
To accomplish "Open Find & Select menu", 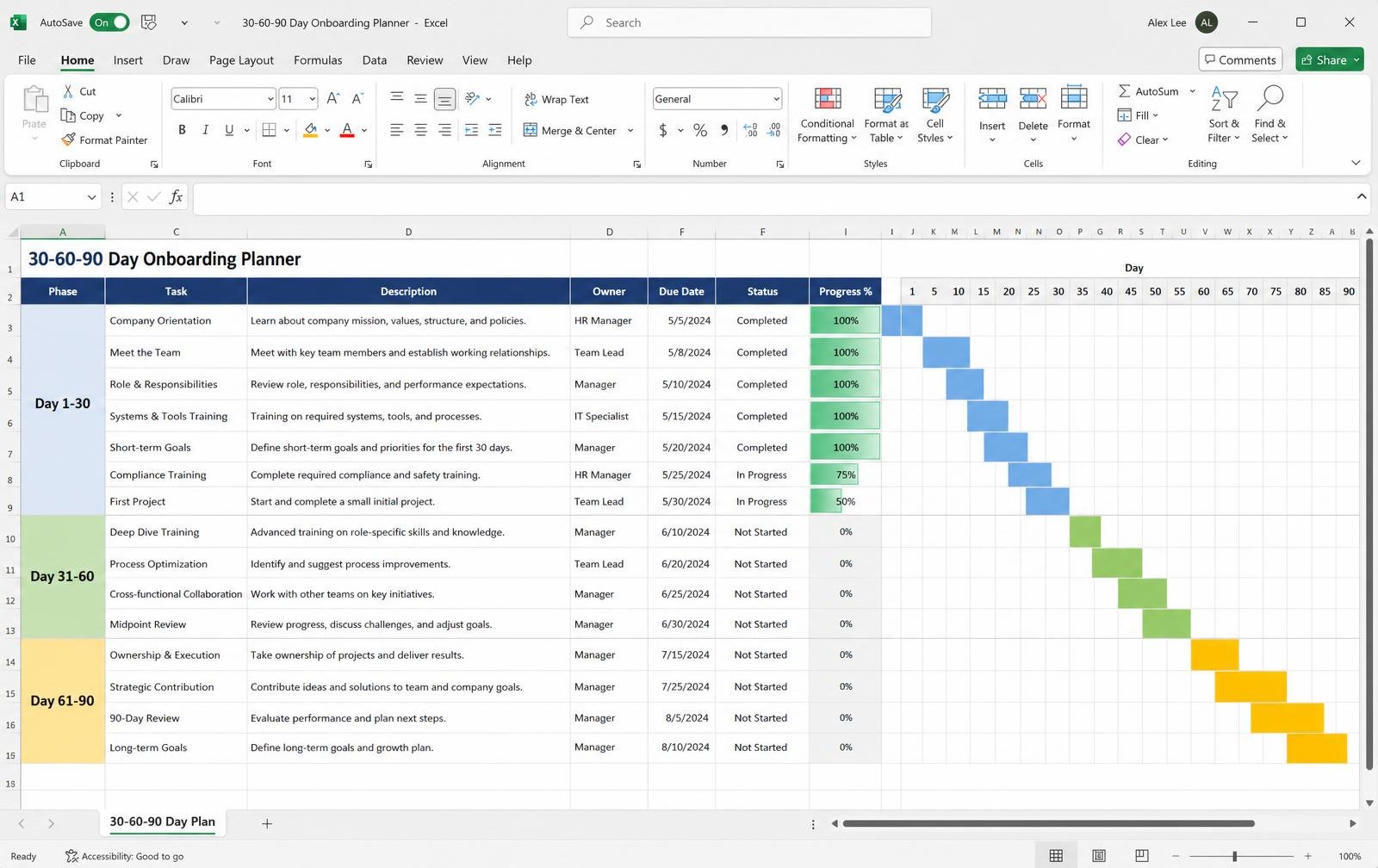I will coord(1269,115).
